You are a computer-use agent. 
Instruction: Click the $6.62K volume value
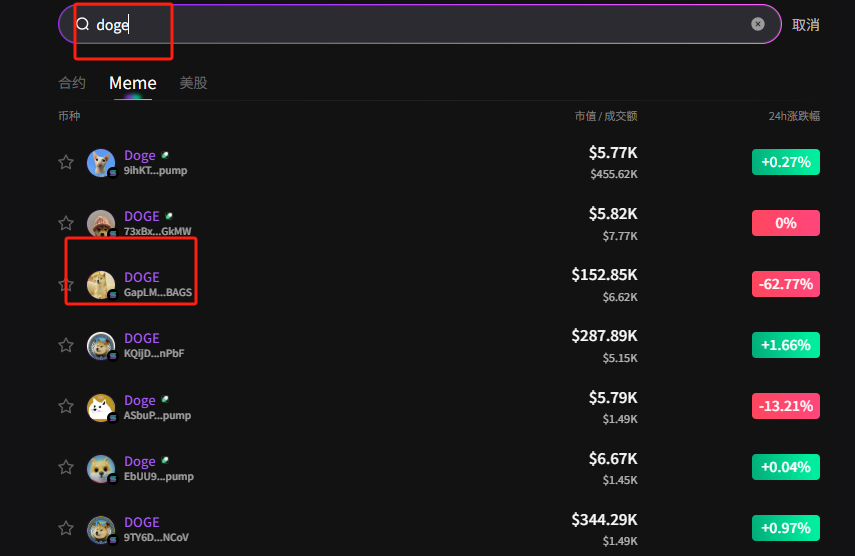620,297
